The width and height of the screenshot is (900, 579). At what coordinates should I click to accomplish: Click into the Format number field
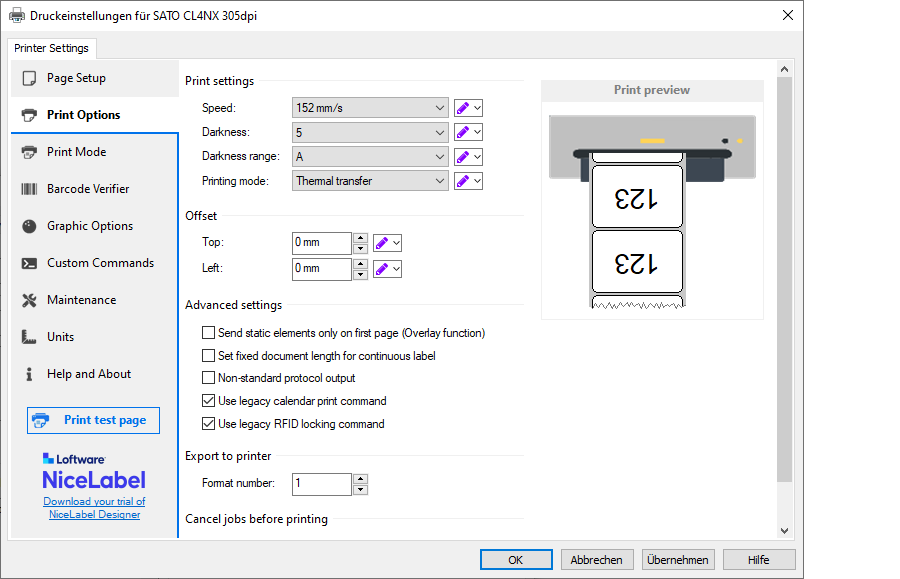pyautogui.click(x=321, y=484)
